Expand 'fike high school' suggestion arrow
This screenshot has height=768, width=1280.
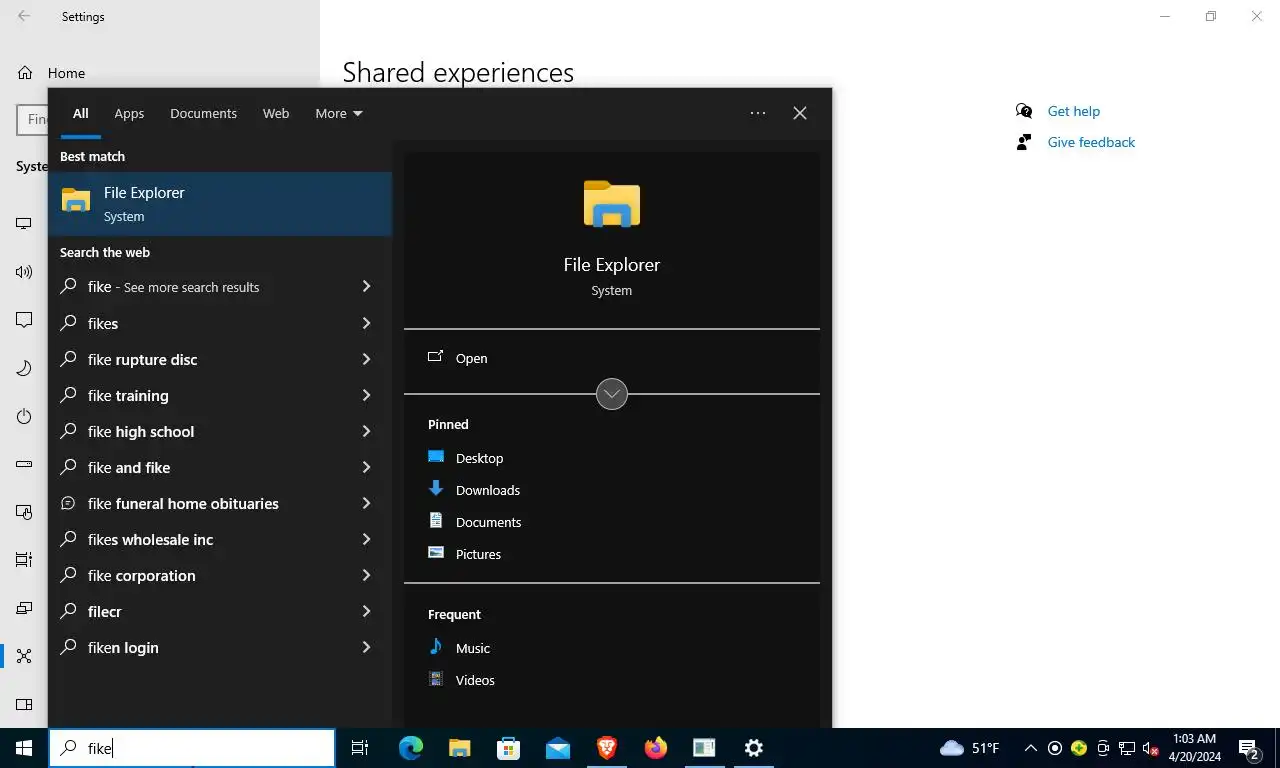coord(366,431)
